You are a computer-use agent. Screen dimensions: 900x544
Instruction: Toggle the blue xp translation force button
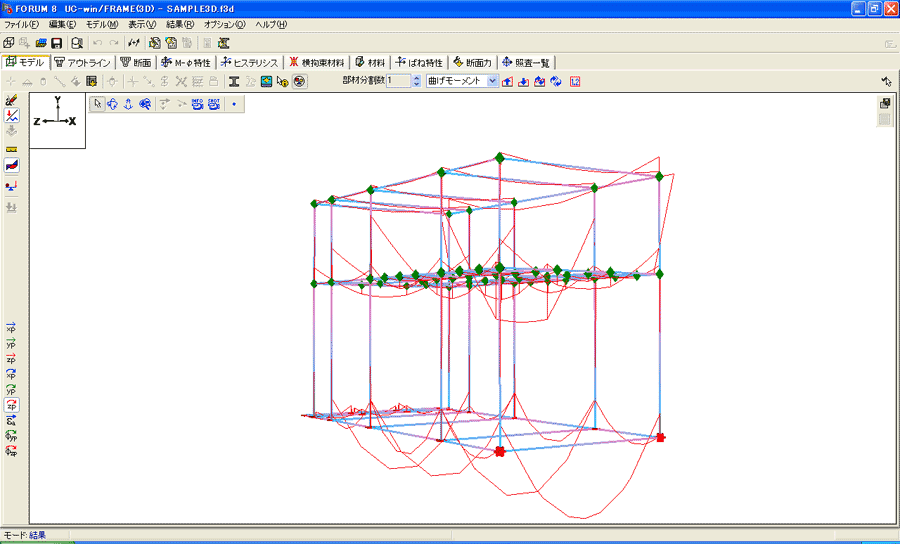pyautogui.click(x=11, y=327)
